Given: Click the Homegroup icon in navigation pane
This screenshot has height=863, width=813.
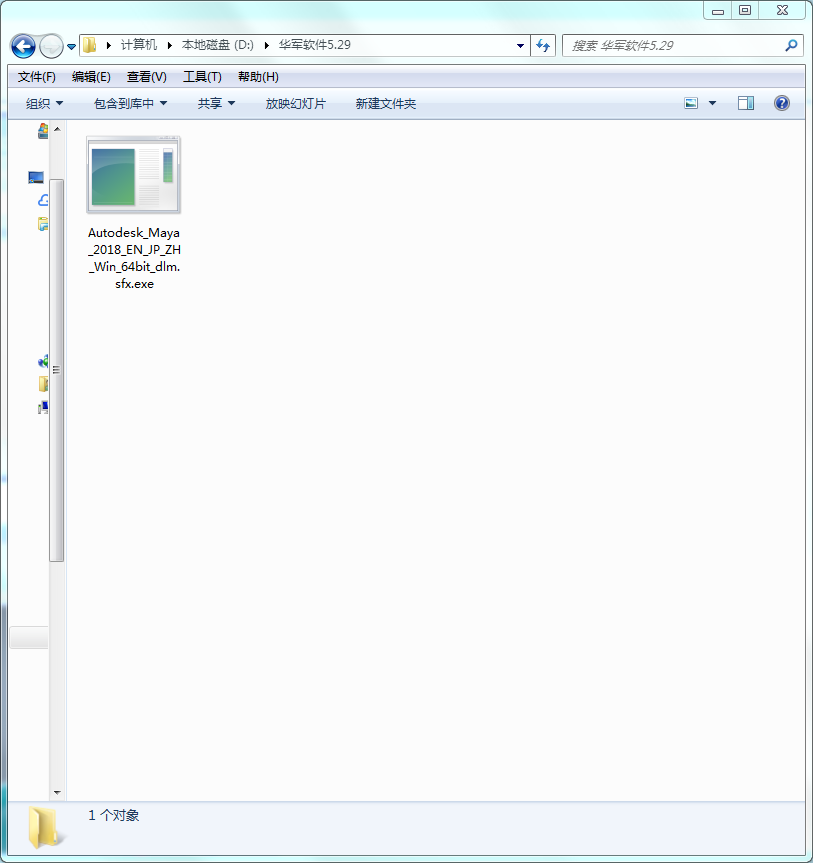Looking at the screenshot, I should pos(43,361).
